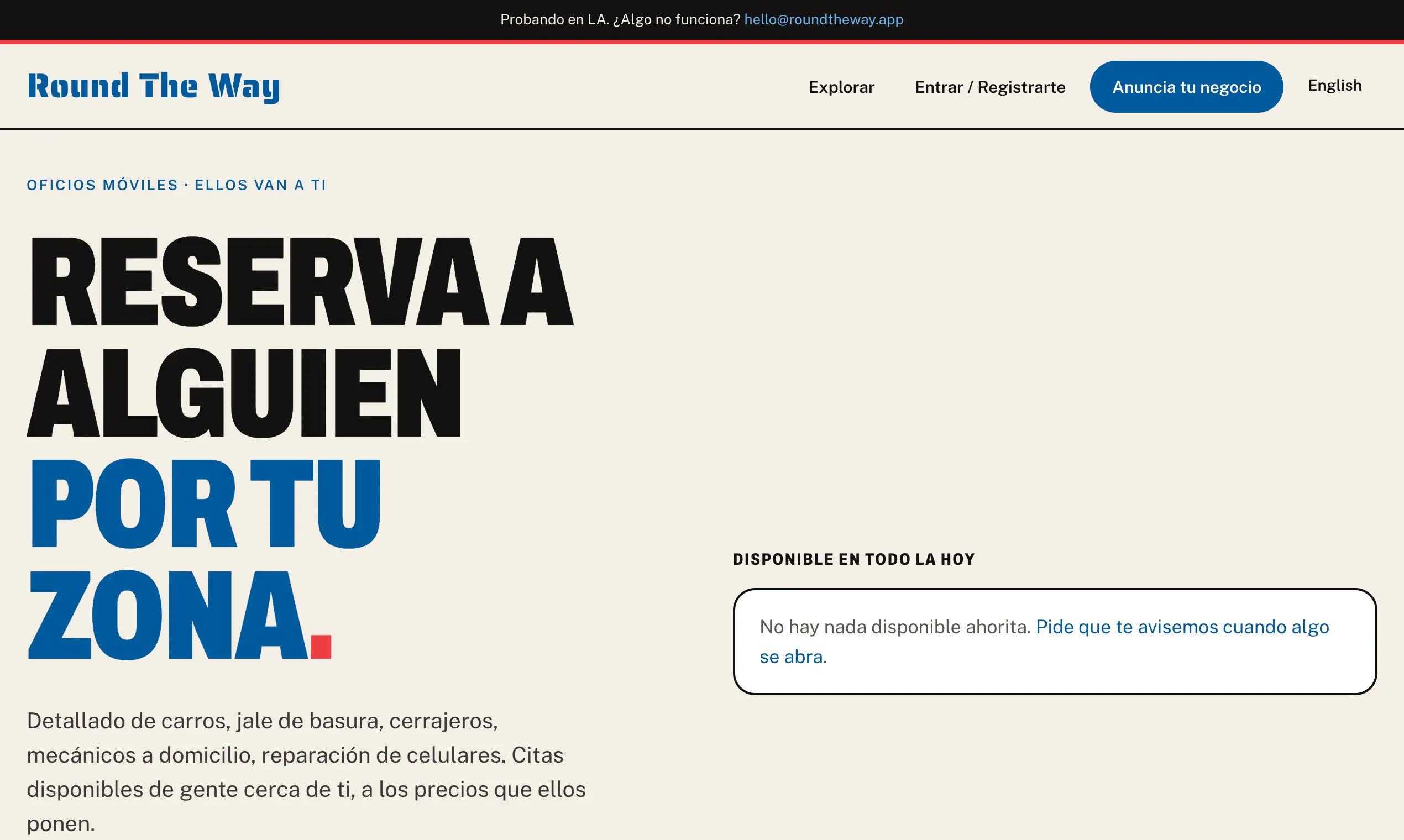Switch language to English
This screenshot has height=840, width=1404.
pyautogui.click(x=1334, y=86)
